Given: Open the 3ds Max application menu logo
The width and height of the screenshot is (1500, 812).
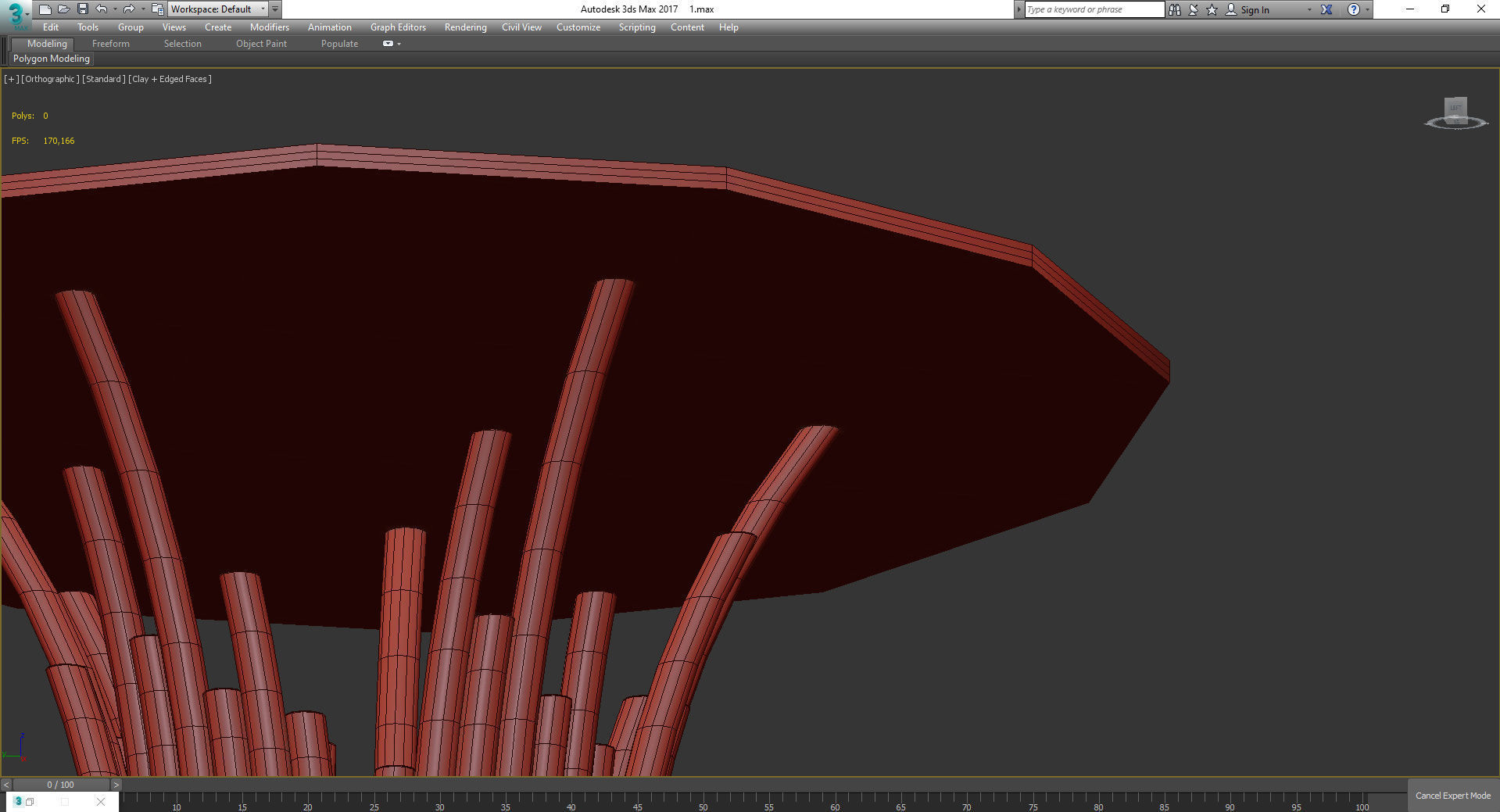Looking at the screenshot, I should pyautogui.click(x=15, y=15).
